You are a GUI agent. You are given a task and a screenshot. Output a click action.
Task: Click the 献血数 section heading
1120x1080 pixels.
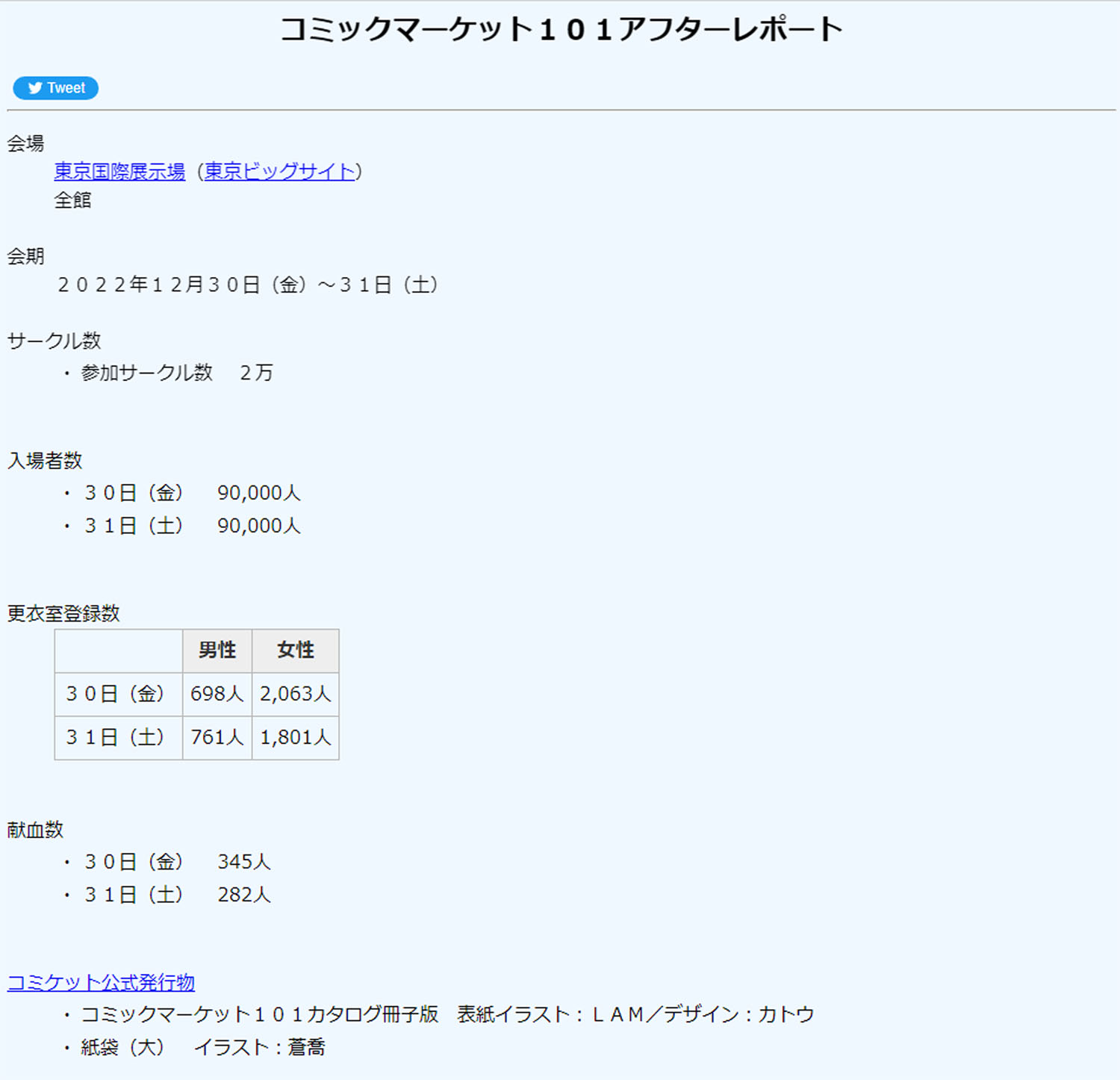point(35,829)
